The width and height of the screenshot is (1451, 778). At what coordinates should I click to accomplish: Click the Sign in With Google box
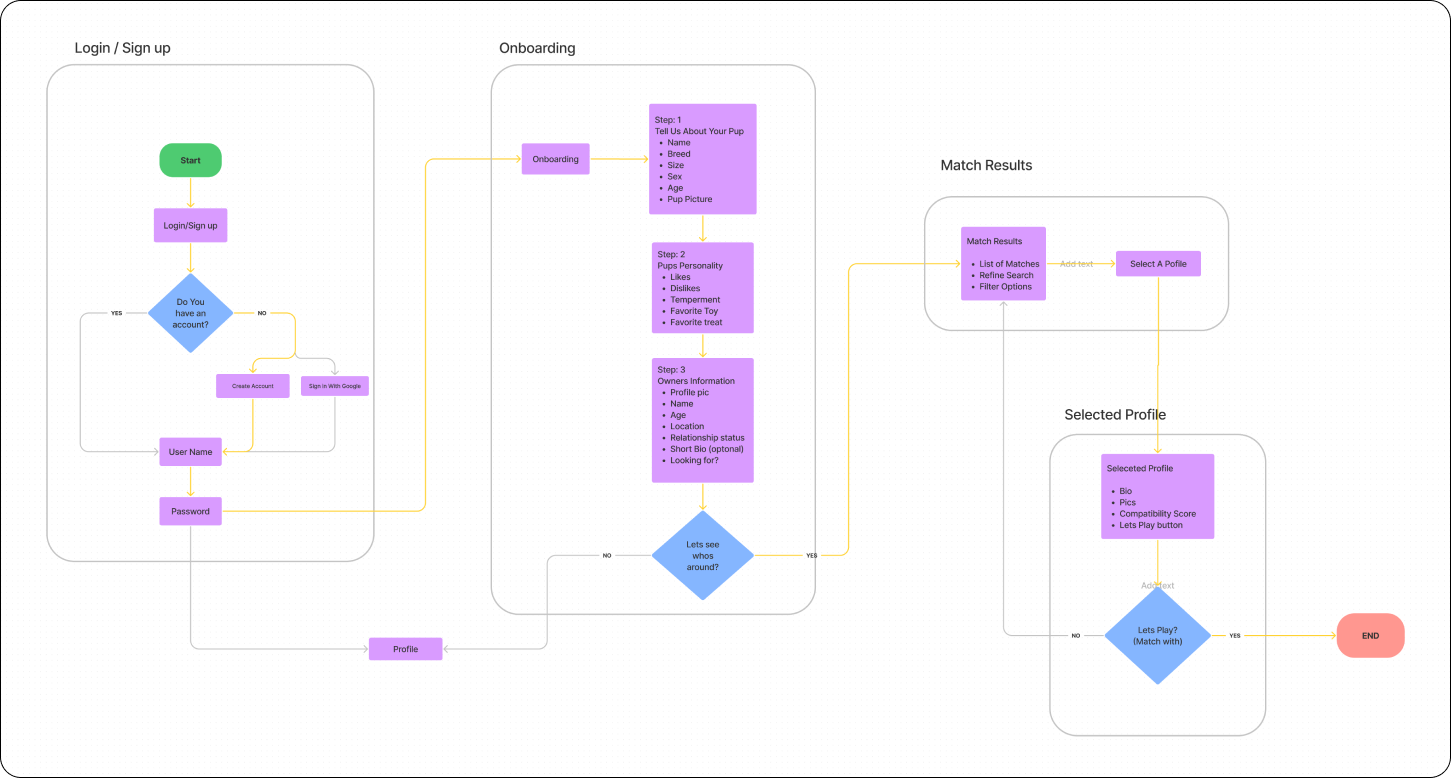click(x=335, y=385)
